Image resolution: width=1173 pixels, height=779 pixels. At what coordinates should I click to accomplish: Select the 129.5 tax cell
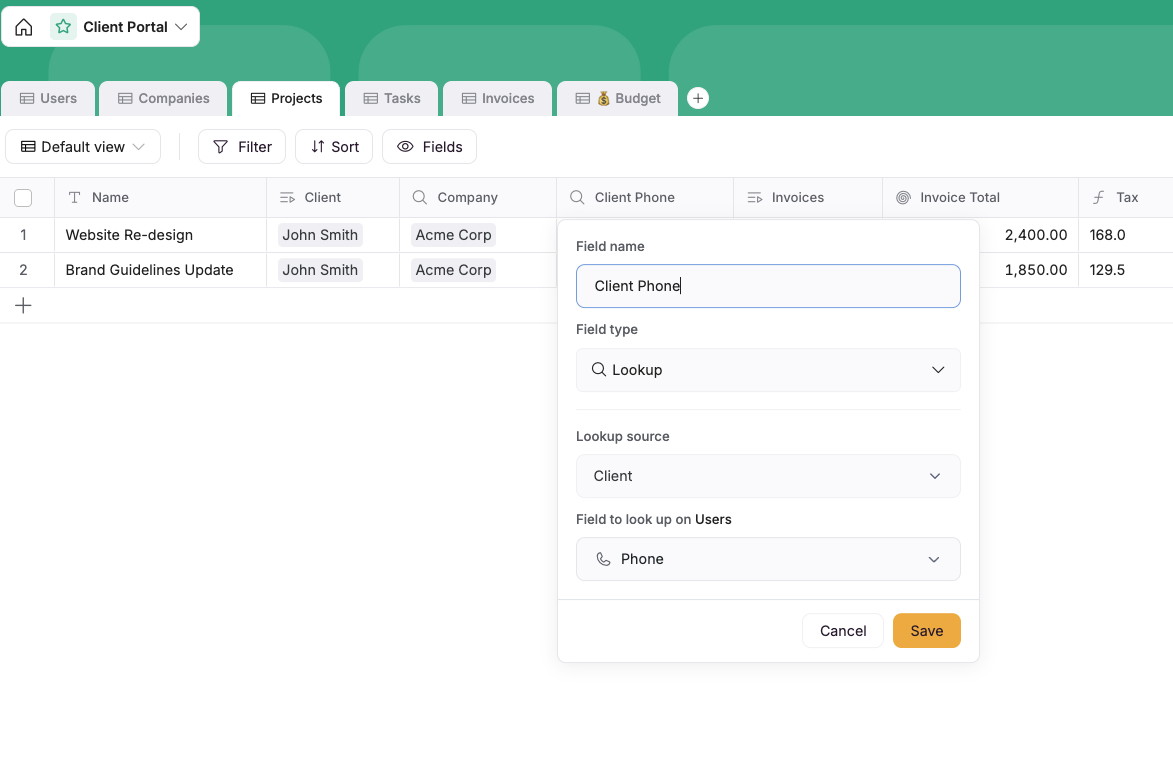pyautogui.click(x=1126, y=270)
